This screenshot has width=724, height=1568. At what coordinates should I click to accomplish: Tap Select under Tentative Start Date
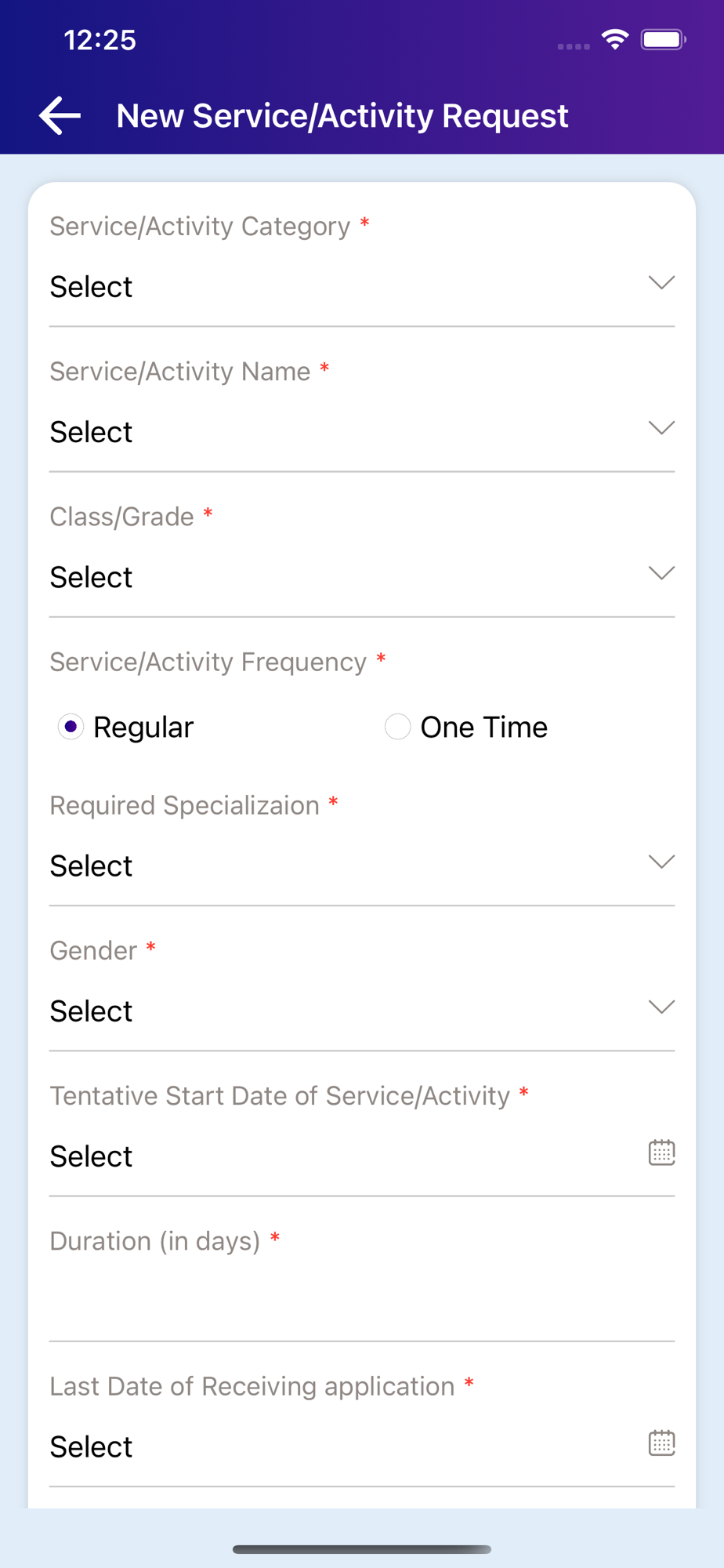[x=92, y=1156]
